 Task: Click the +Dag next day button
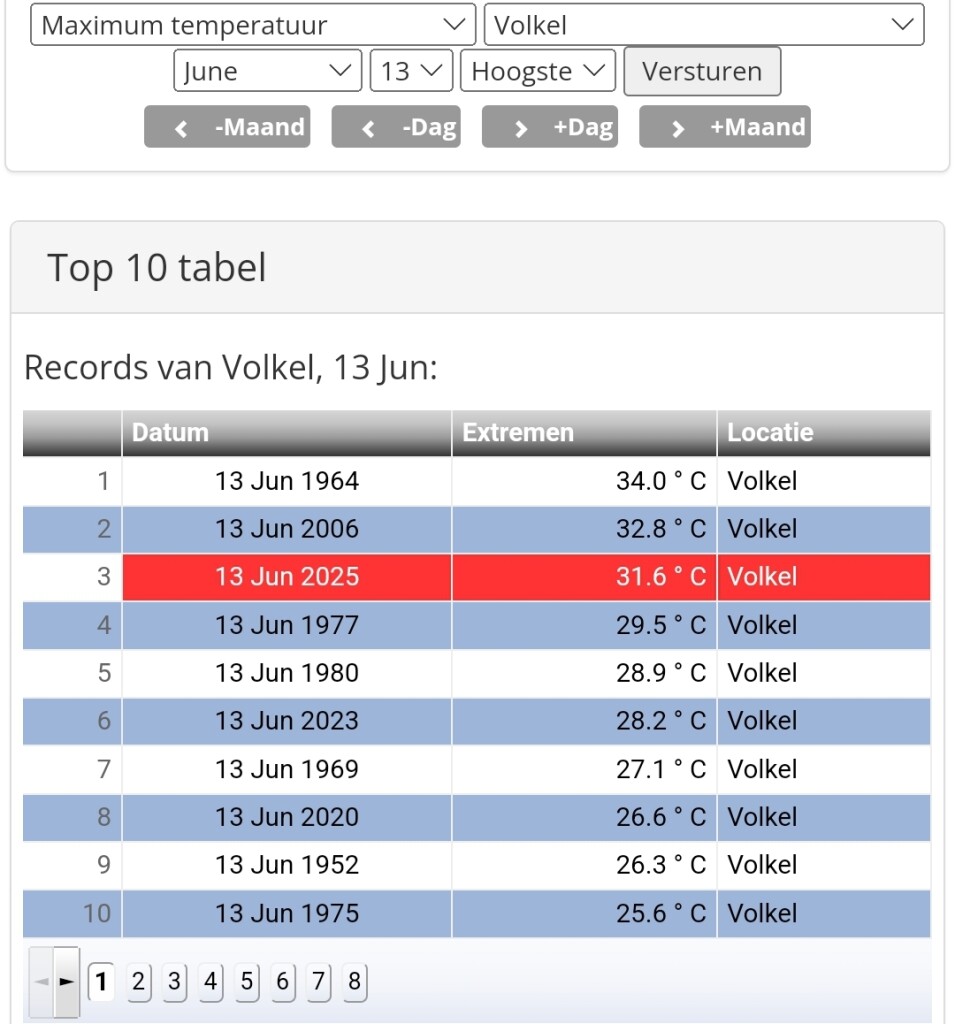click(550, 127)
